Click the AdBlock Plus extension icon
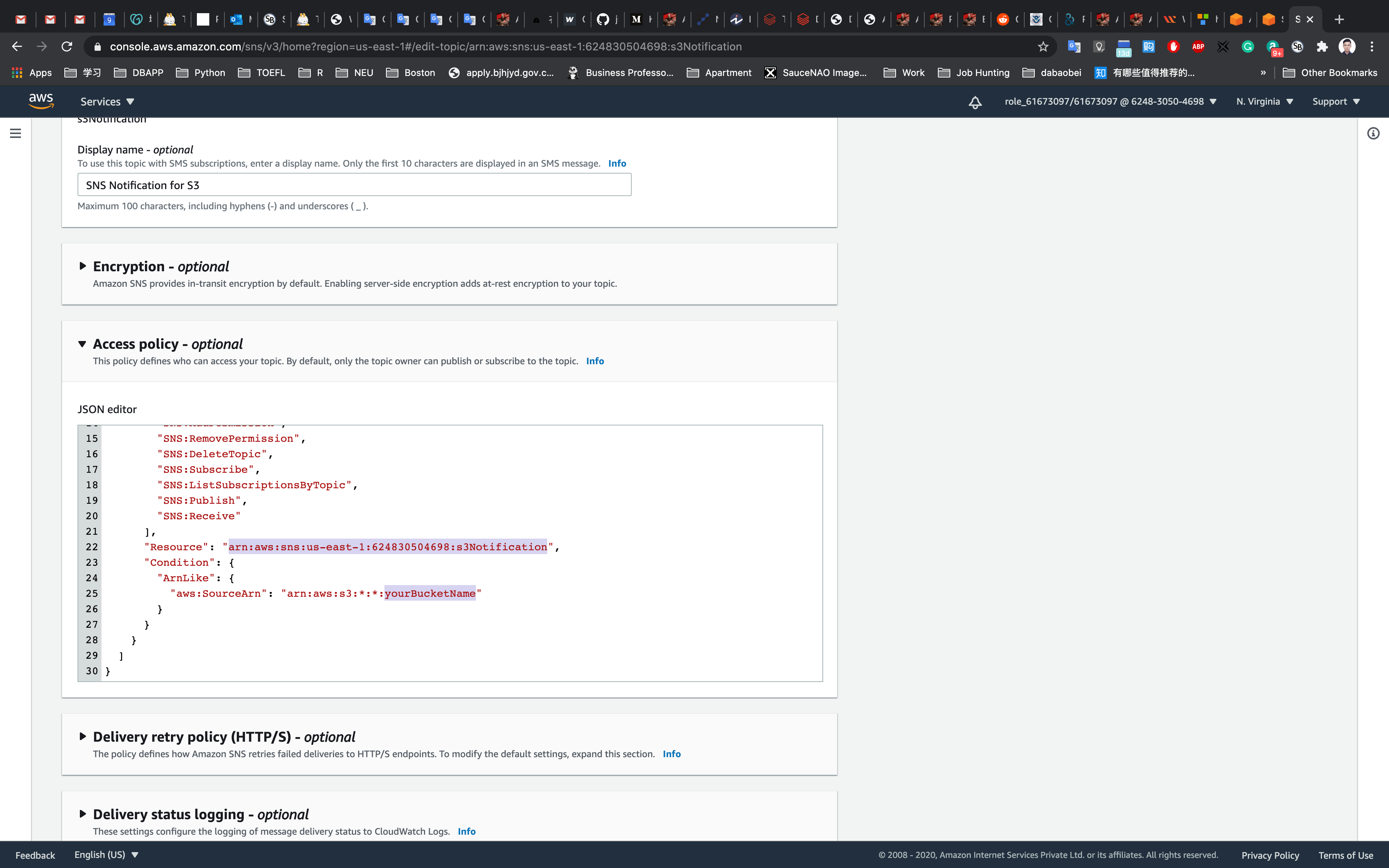Screen dimensions: 1389x868 (1198, 46)
